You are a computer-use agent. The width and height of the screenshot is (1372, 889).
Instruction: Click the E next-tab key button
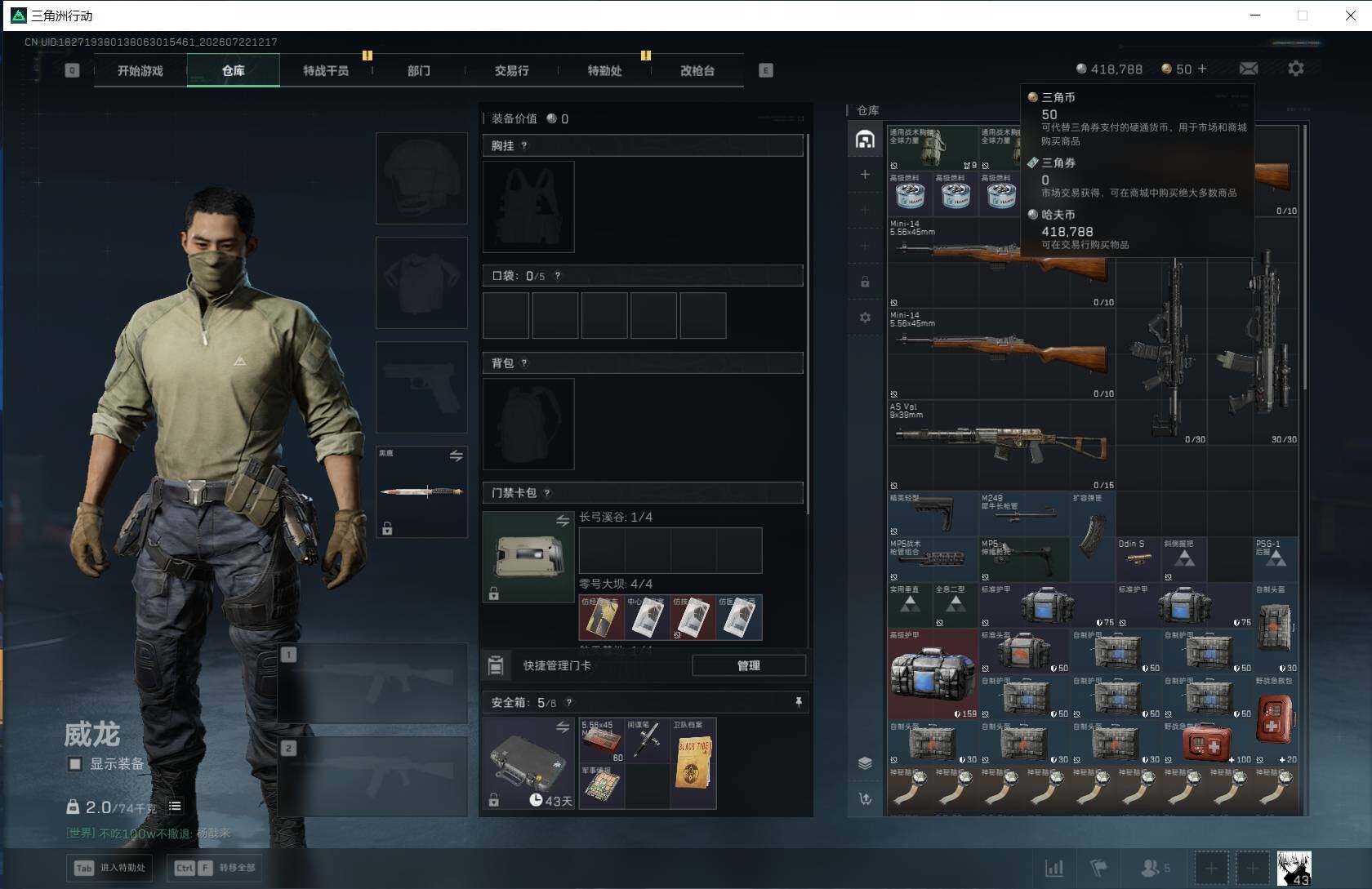pyautogui.click(x=765, y=70)
